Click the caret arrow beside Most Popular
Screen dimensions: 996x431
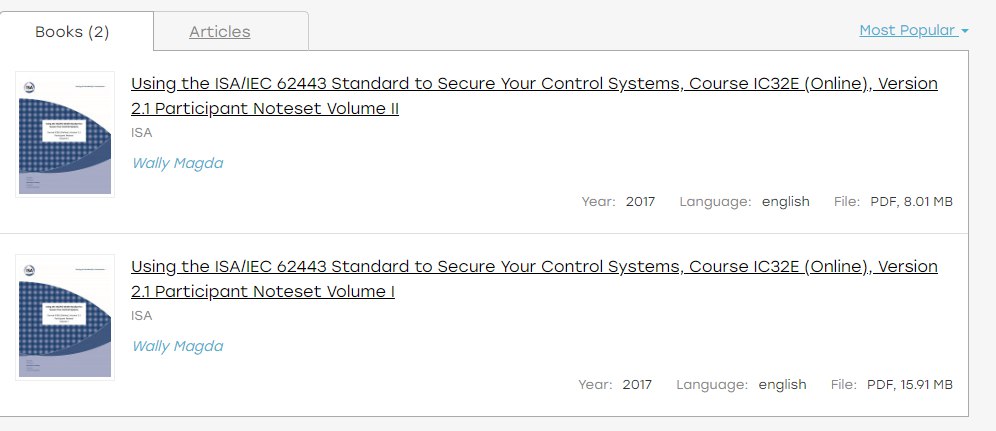click(x=965, y=31)
